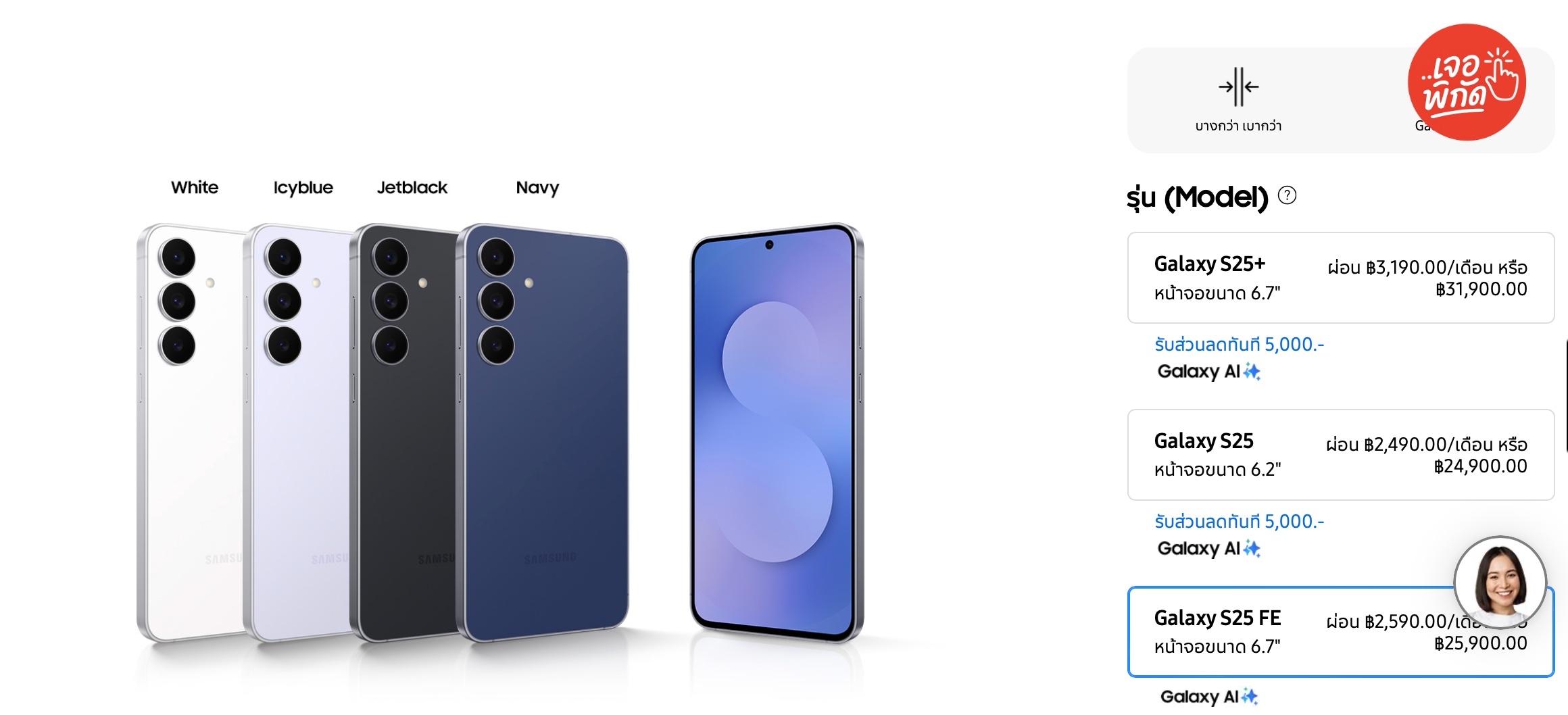Viewport: 1568px width, 715px height.
Task: Click the Galaxy AI logo below S25 FE
Action: pos(1209,696)
